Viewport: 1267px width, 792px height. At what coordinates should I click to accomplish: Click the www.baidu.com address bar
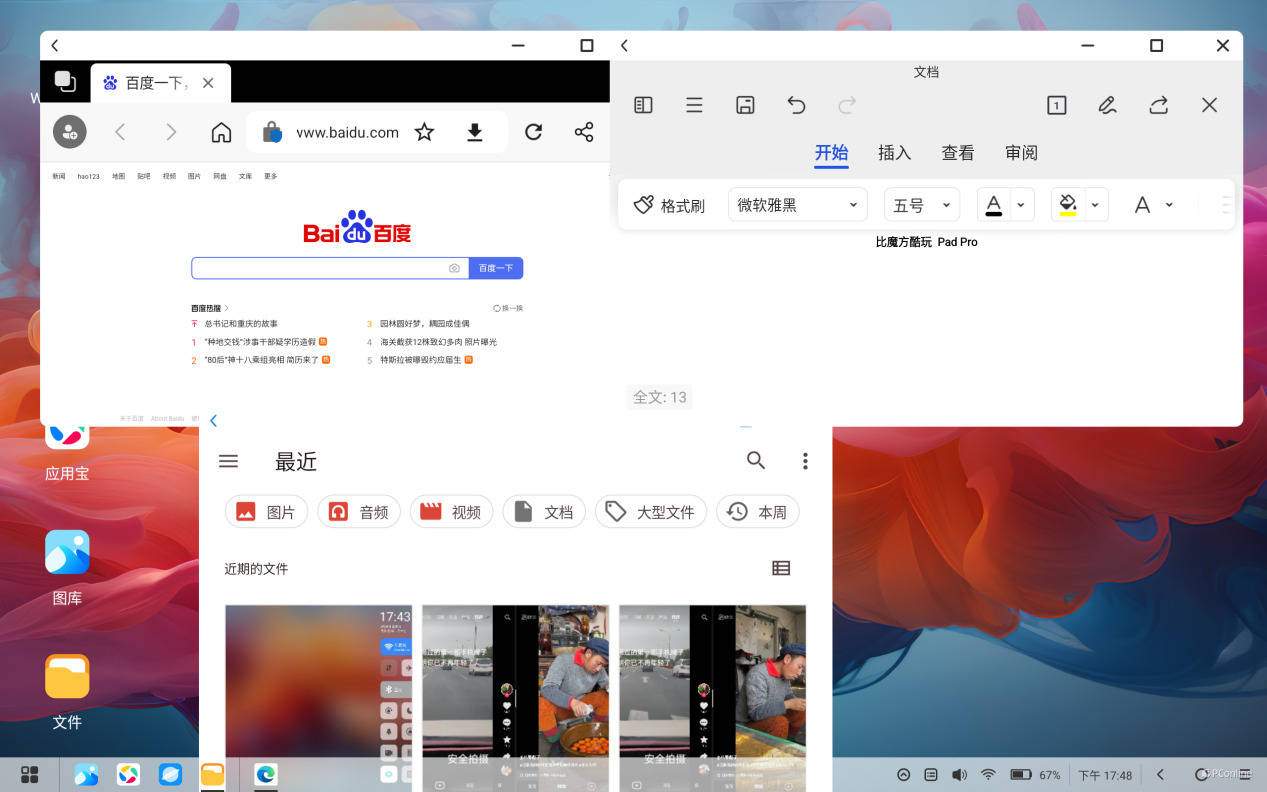[x=347, y=132]
